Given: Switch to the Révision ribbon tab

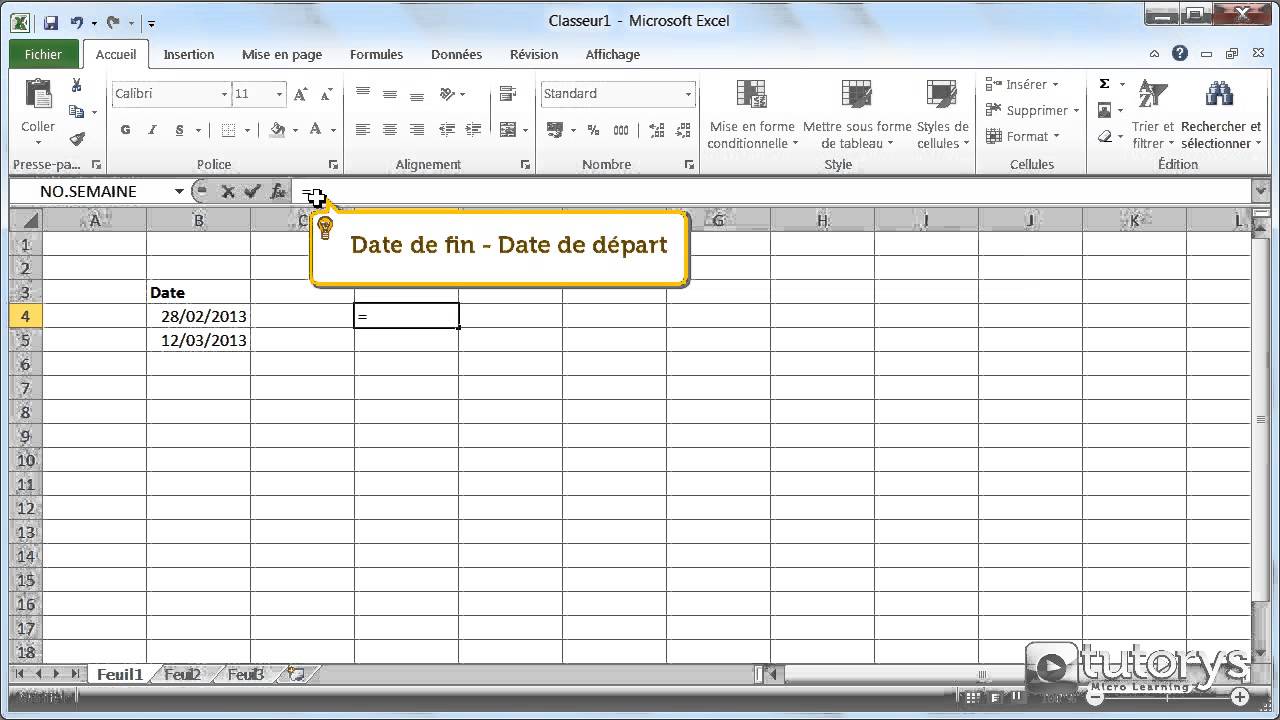Looking at the screenshot, I should pos(534,55).
